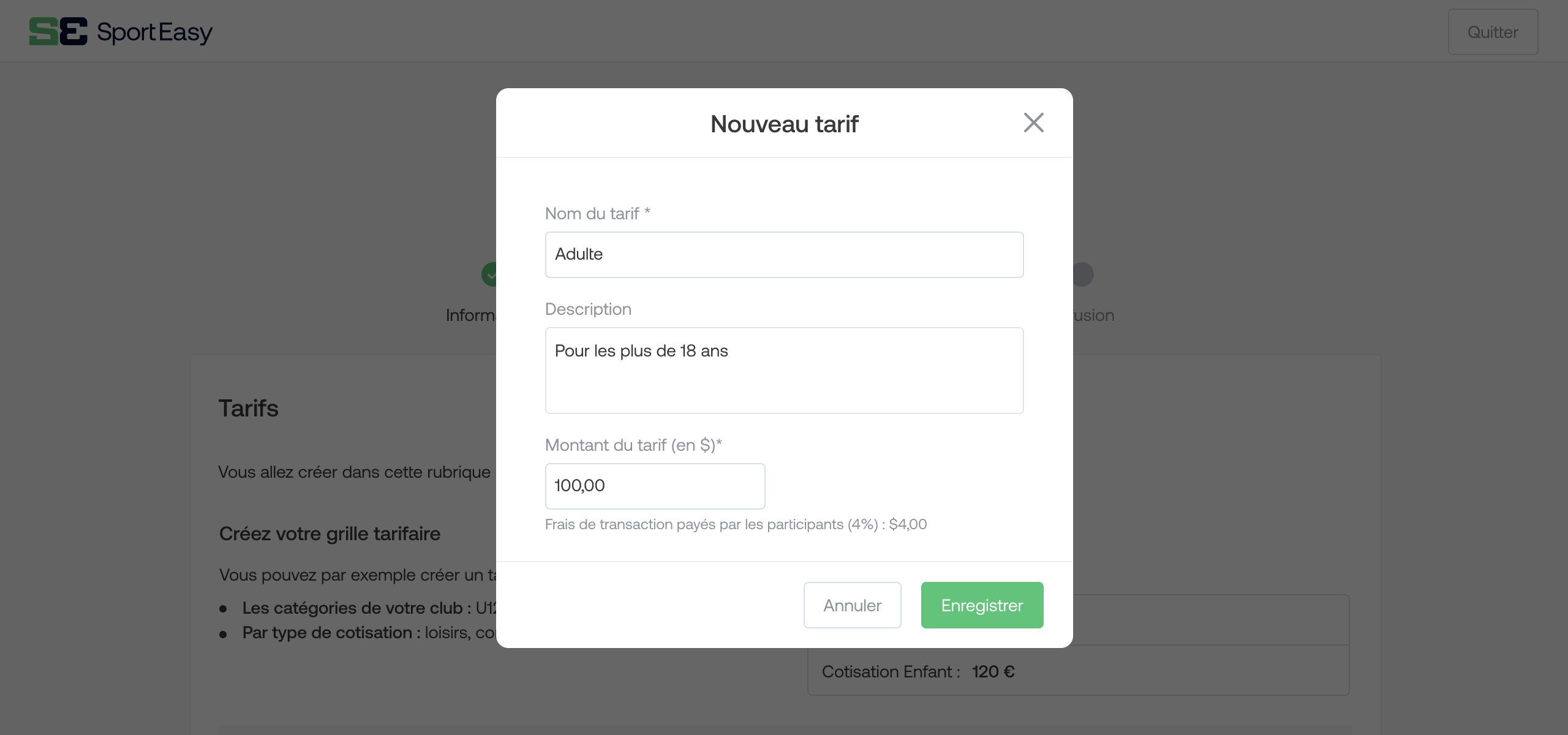Screen dimensions: 1568x735
Task: Open the Informations step label
Action: (x=470, y=315)
